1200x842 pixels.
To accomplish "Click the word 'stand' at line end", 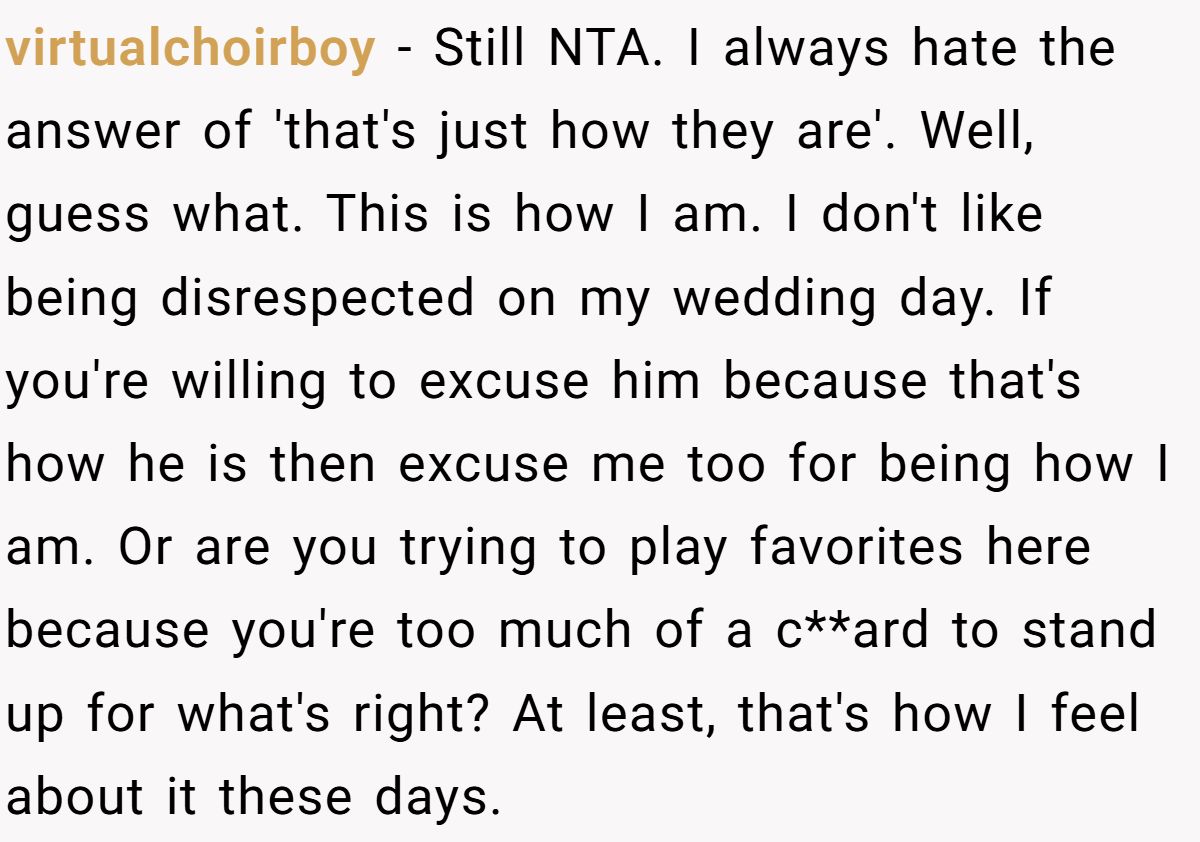I will (1090, 631).
